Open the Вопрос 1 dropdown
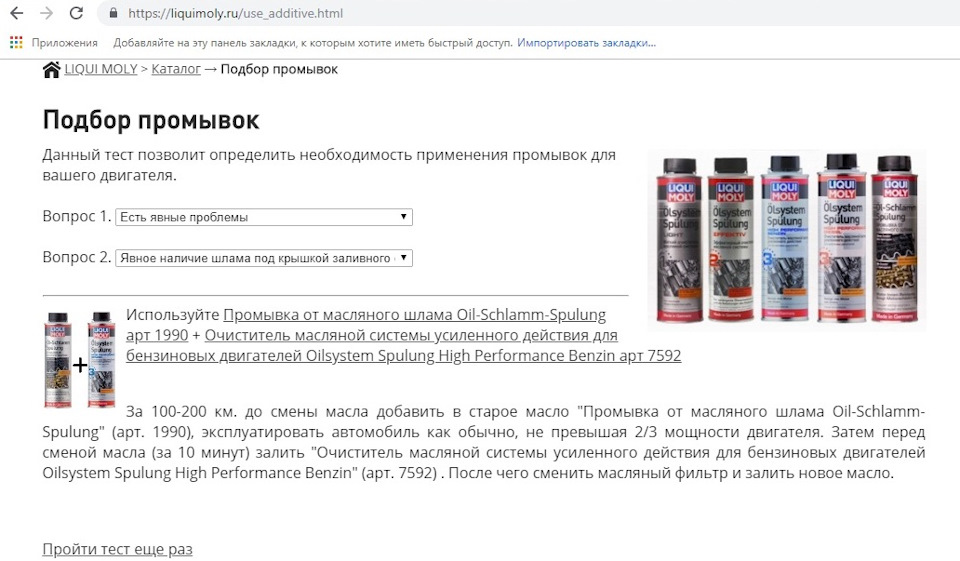 [264, 217]
